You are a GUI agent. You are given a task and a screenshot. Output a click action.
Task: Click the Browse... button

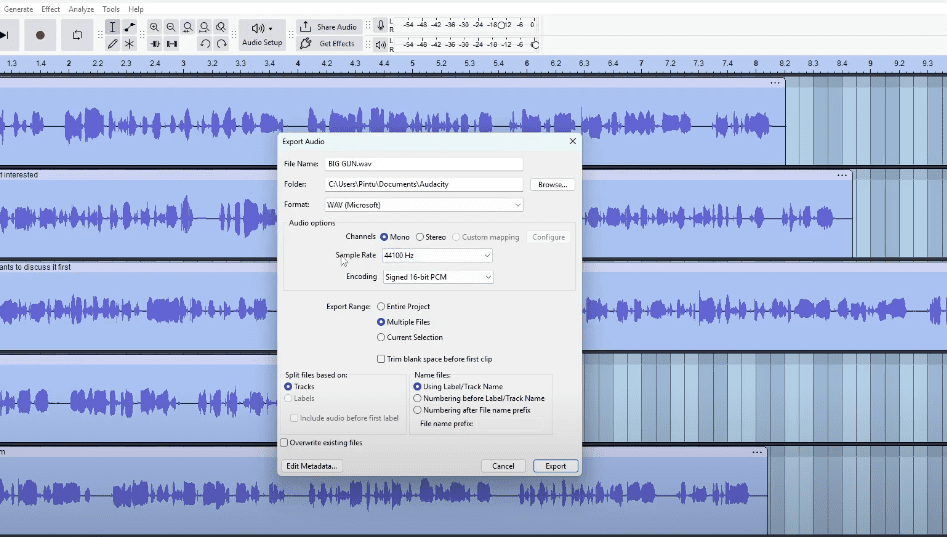553,185
